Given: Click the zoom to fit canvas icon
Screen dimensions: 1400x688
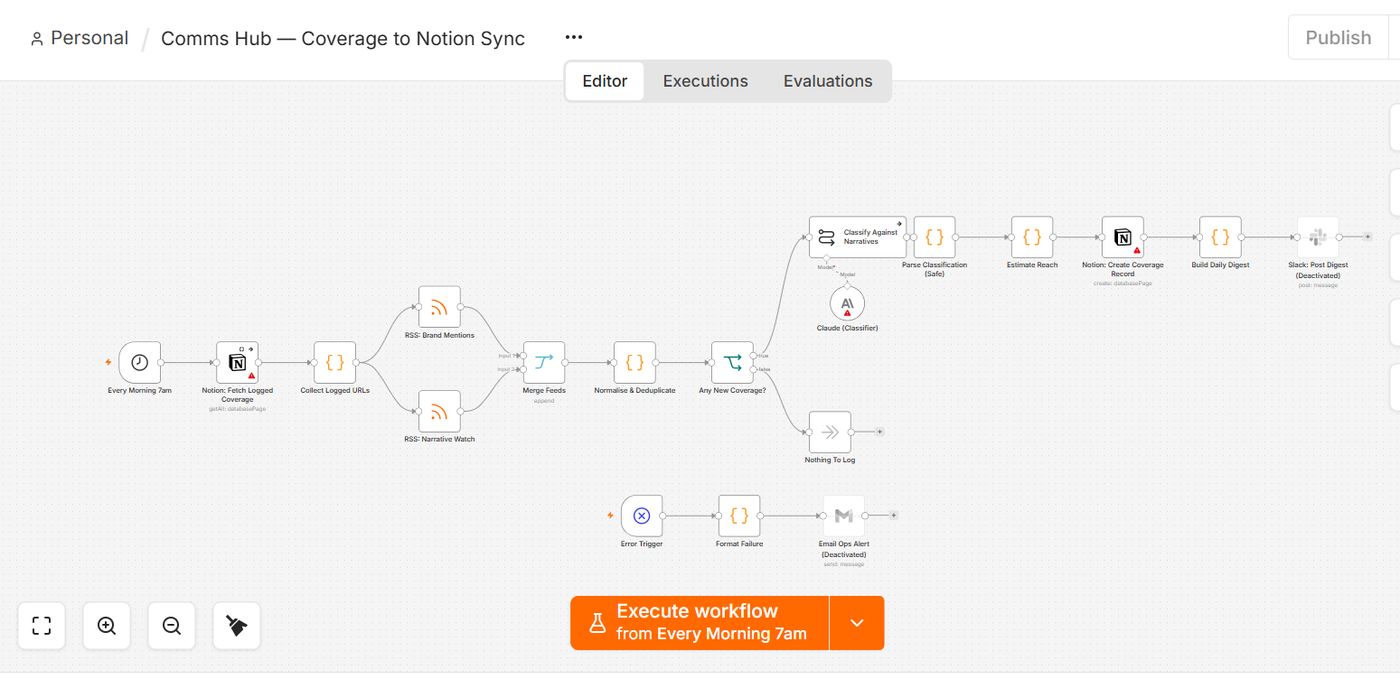Looking at the screenshot, I should click(x=41, y=626).
